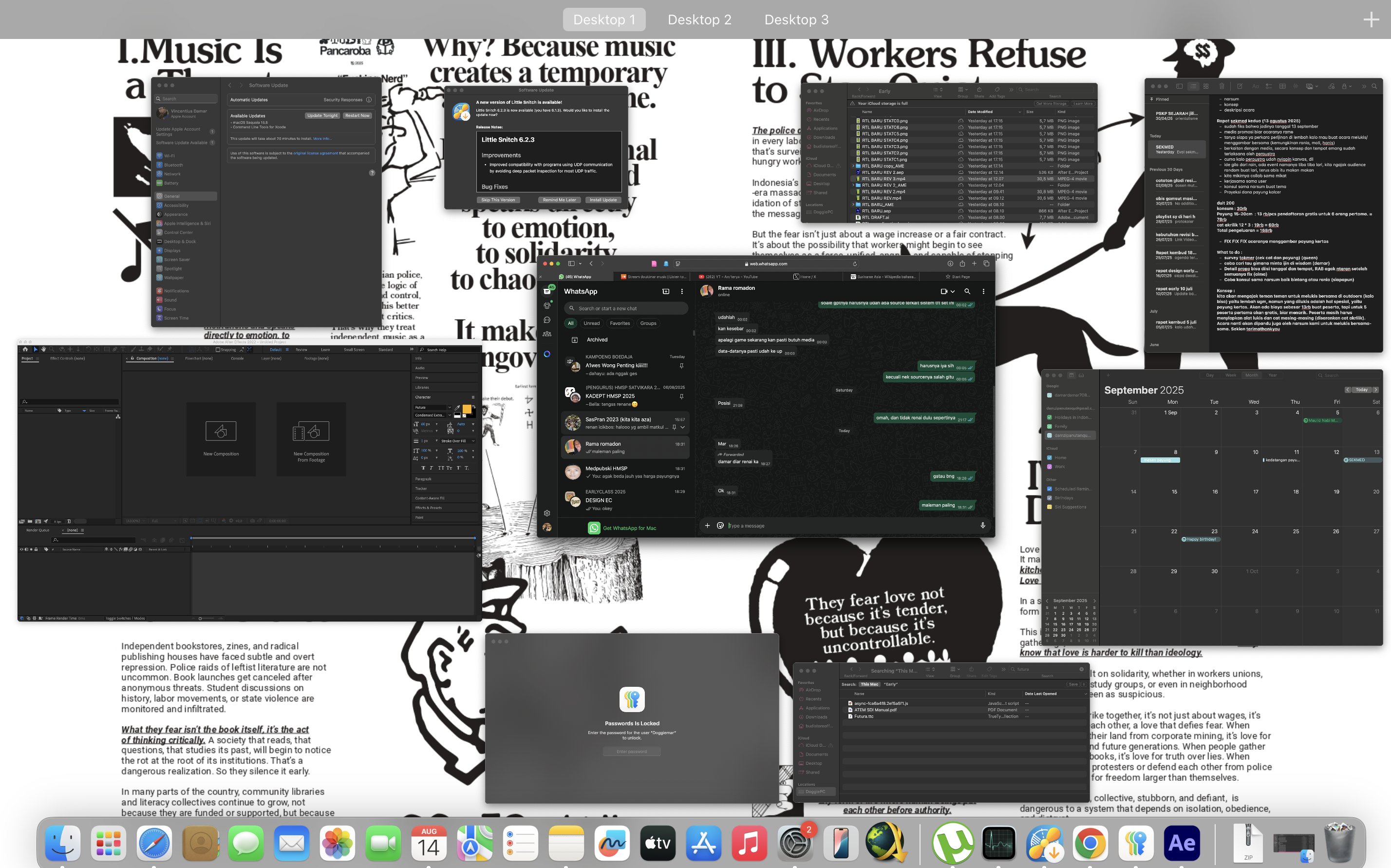Click the character eyedropper in After Effects

pyautogui.click(x=457, y=407)
